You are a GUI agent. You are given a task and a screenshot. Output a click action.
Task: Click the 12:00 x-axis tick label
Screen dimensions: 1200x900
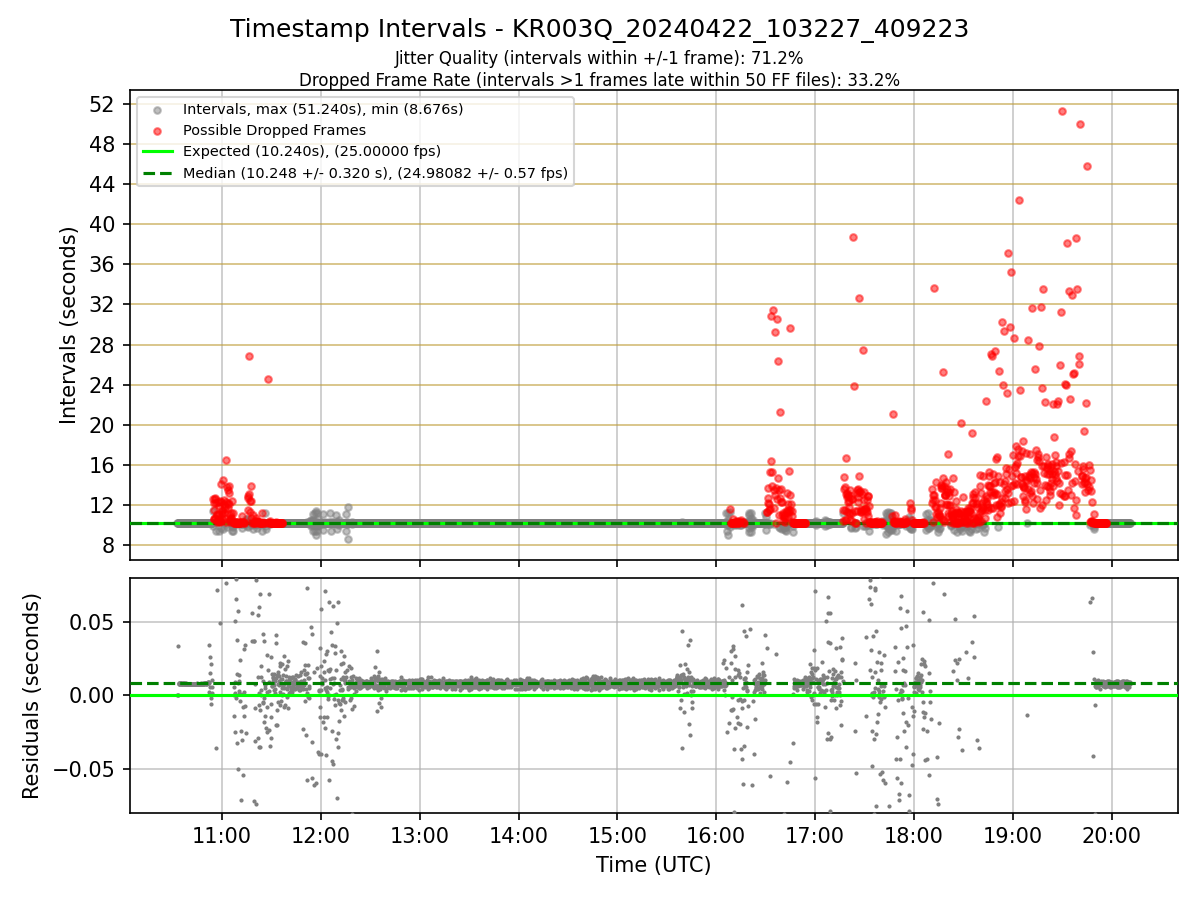[x=321, y=836]
